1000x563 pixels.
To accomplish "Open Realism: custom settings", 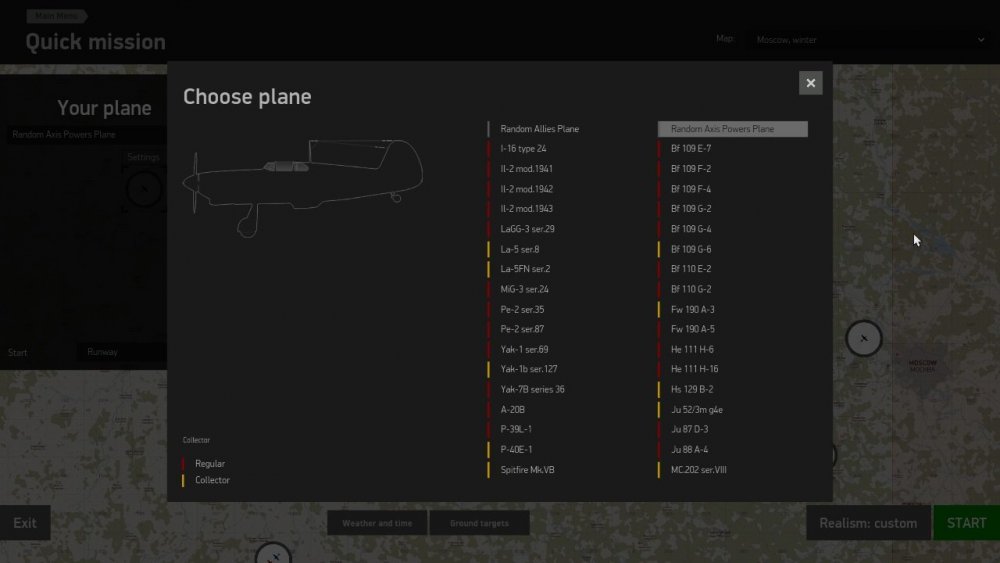I will [x=868, y=523].
